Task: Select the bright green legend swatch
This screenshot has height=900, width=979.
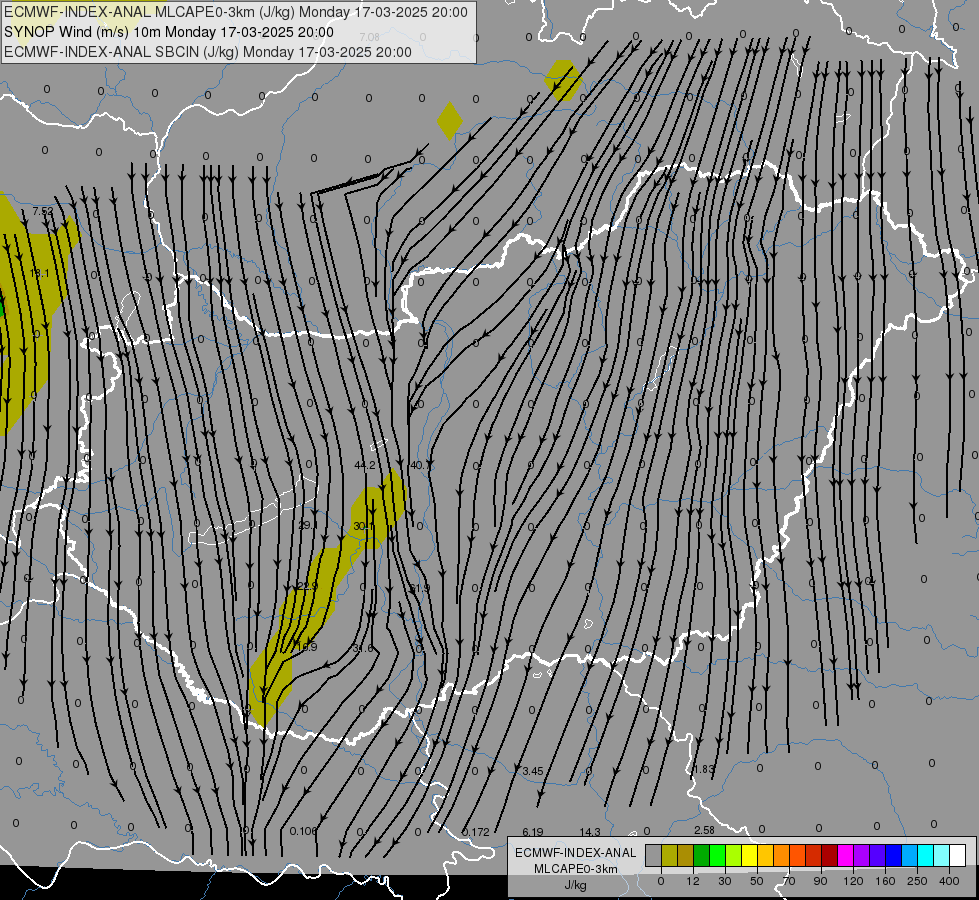Action: [x=717, y=855]
